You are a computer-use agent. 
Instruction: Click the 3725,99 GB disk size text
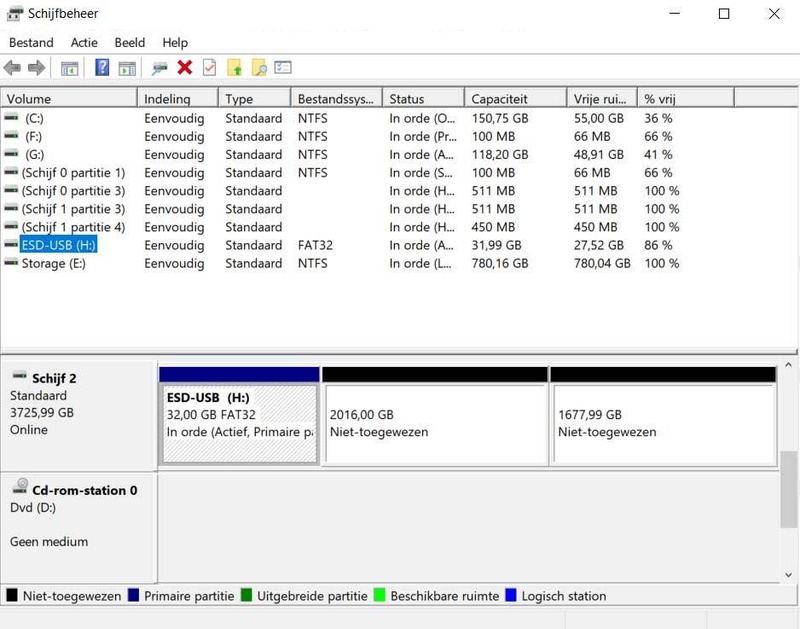tap(42, 412)
